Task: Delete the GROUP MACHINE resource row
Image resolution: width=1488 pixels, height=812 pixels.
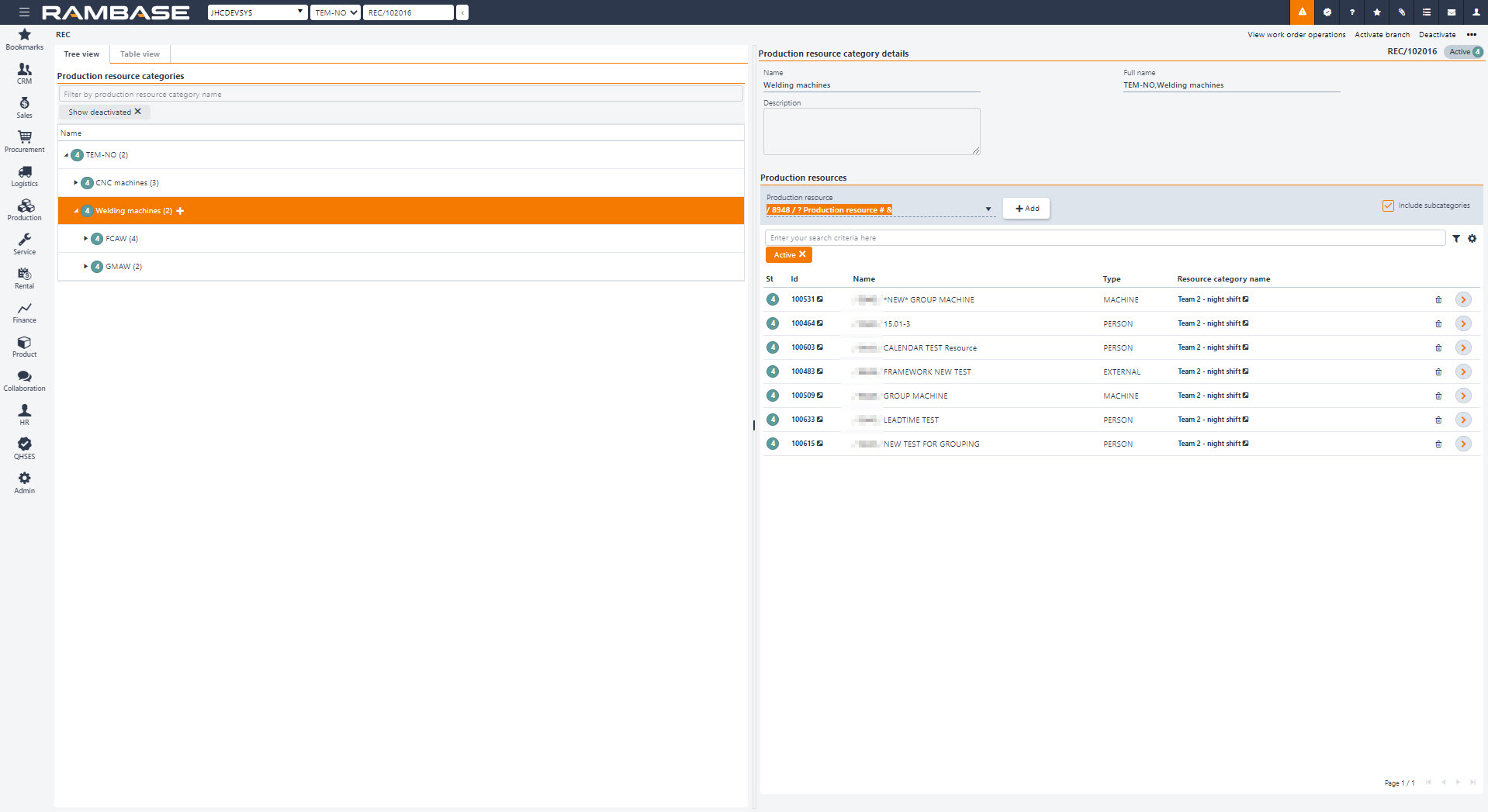Action: point(1438,396)
